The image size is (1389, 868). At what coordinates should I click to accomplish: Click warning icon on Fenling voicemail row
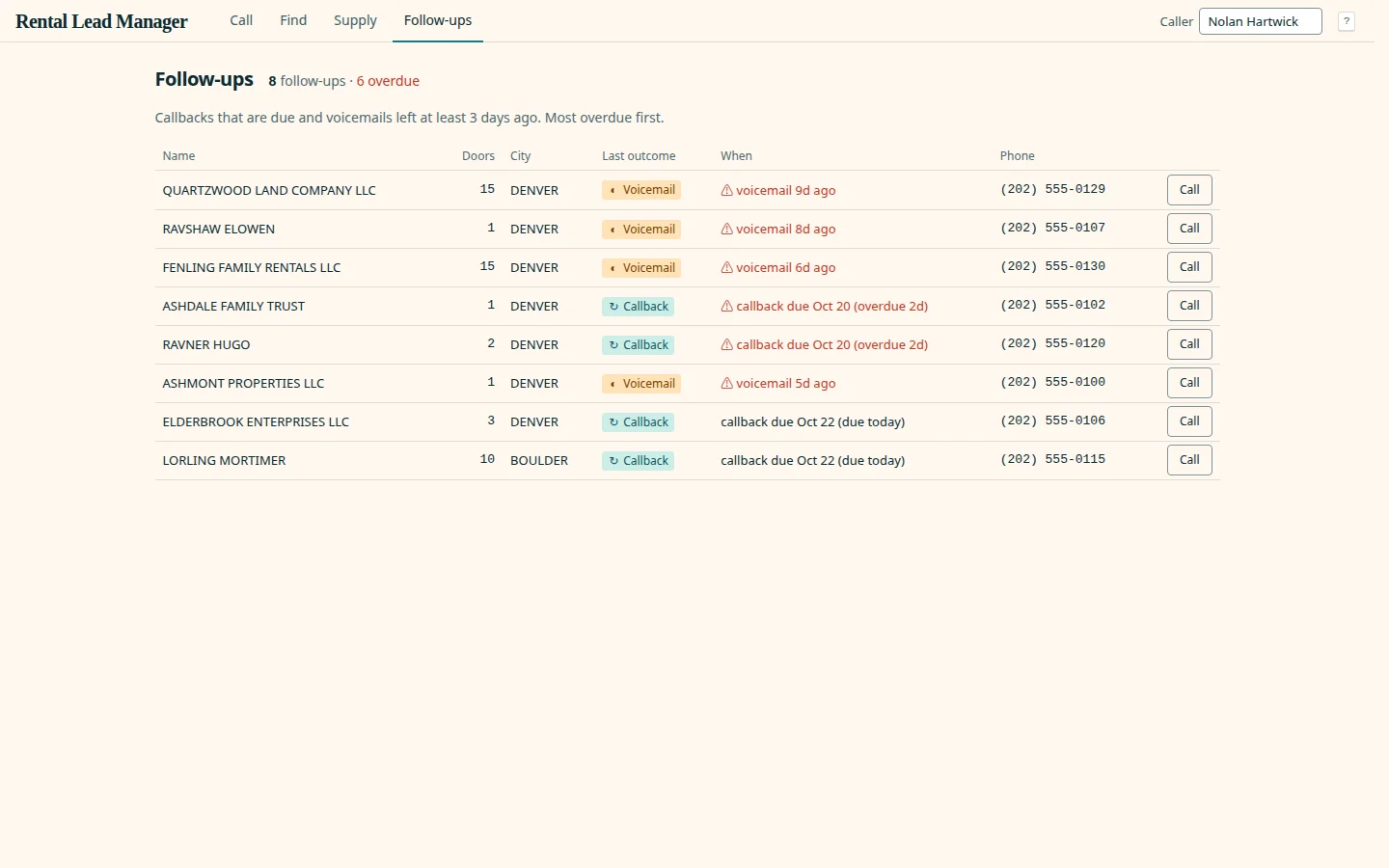click(727, 267)
